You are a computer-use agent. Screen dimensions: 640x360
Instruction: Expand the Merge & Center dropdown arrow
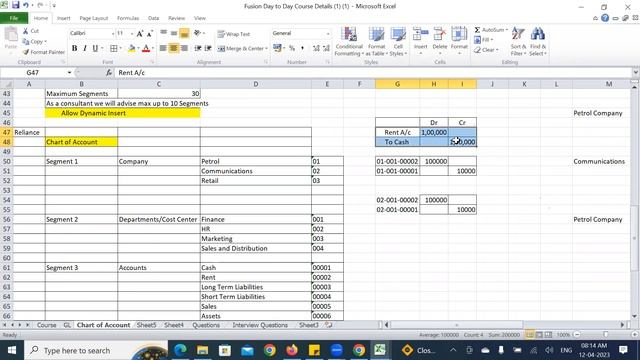pyautogui.click(x=267, y=49)
